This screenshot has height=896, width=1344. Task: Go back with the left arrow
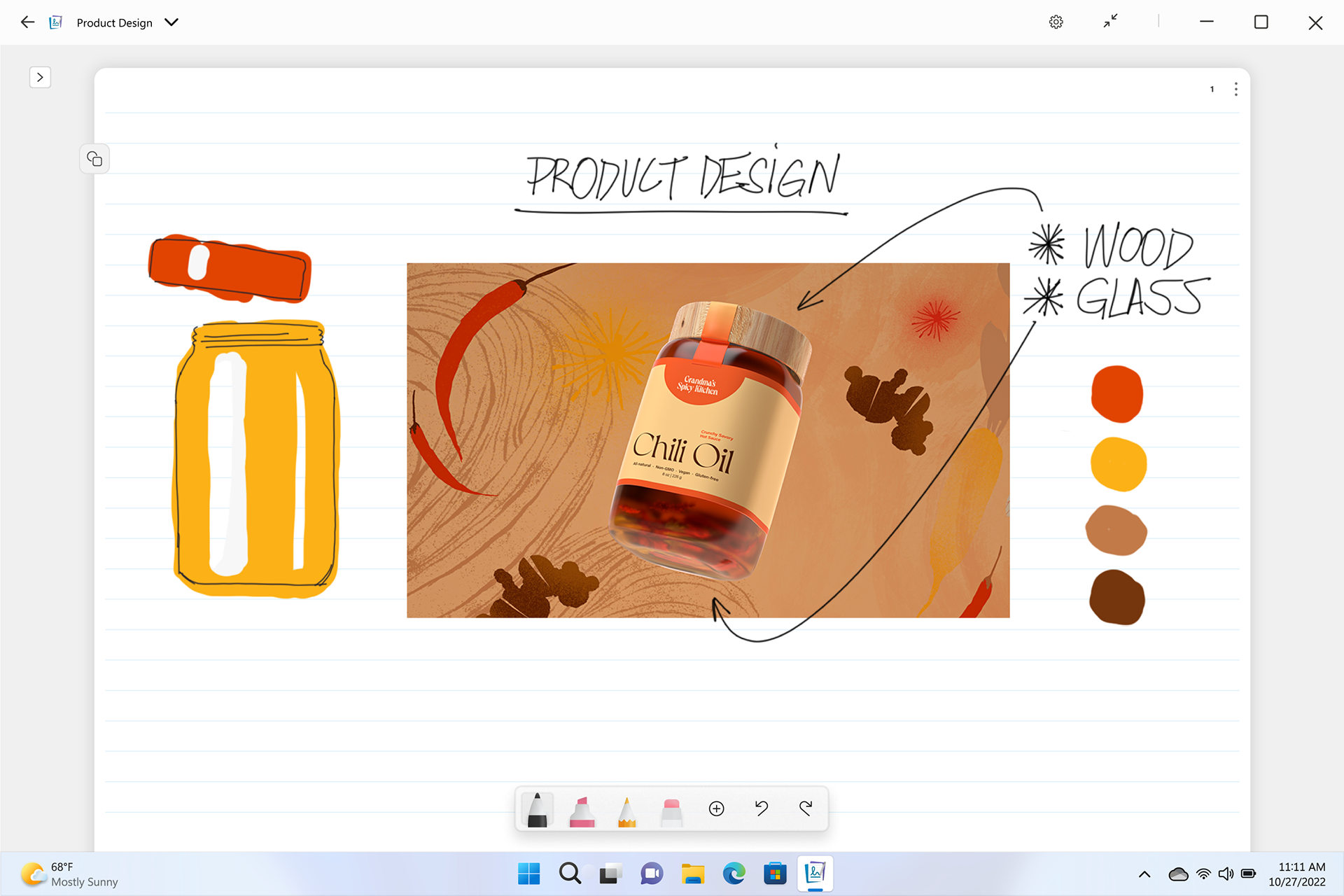coord(27,22)
